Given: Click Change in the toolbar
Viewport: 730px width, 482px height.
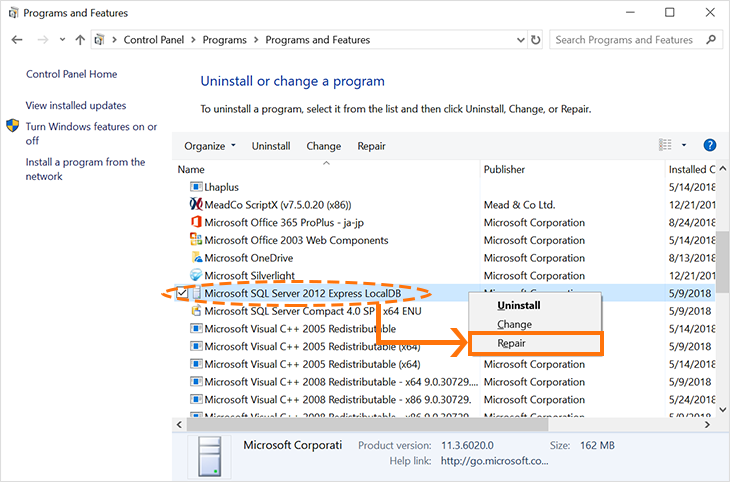Looking at the screenshot, I should tap(324, 146).
